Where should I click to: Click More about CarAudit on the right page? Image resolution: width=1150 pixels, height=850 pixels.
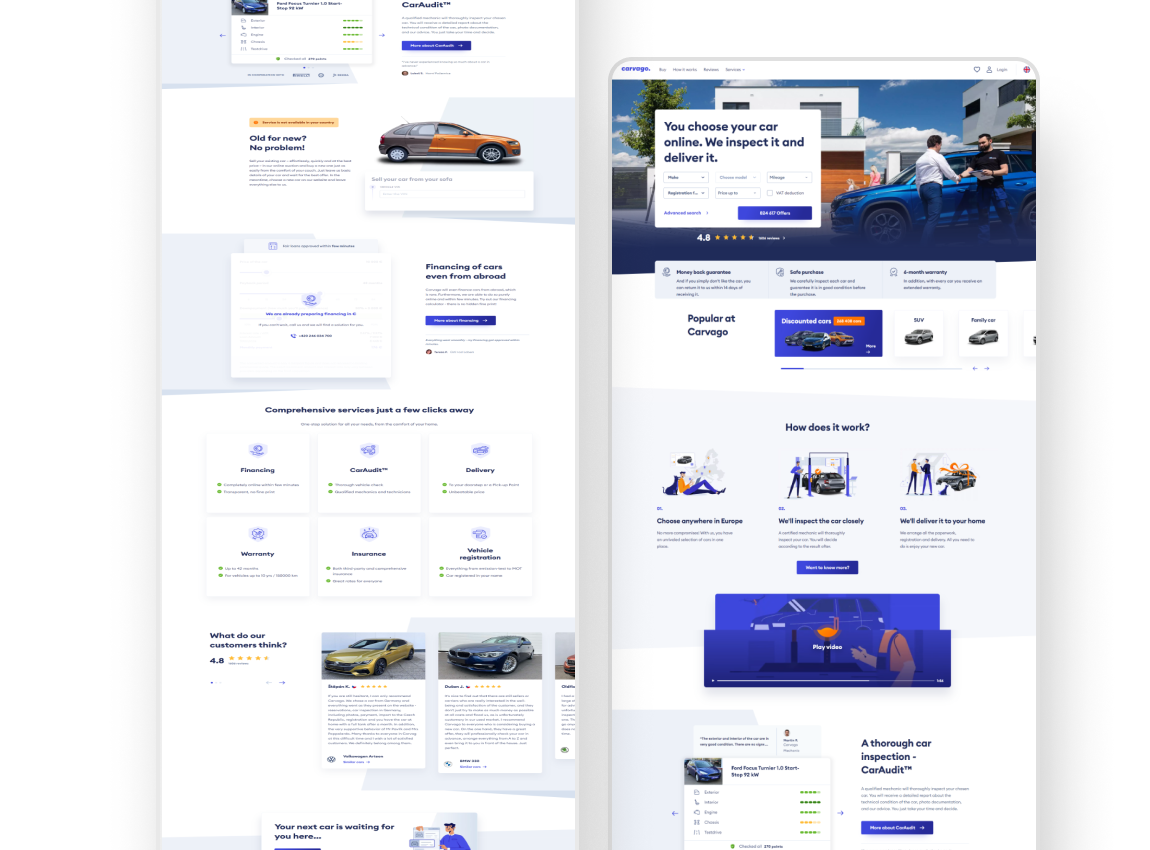point(897,827)
